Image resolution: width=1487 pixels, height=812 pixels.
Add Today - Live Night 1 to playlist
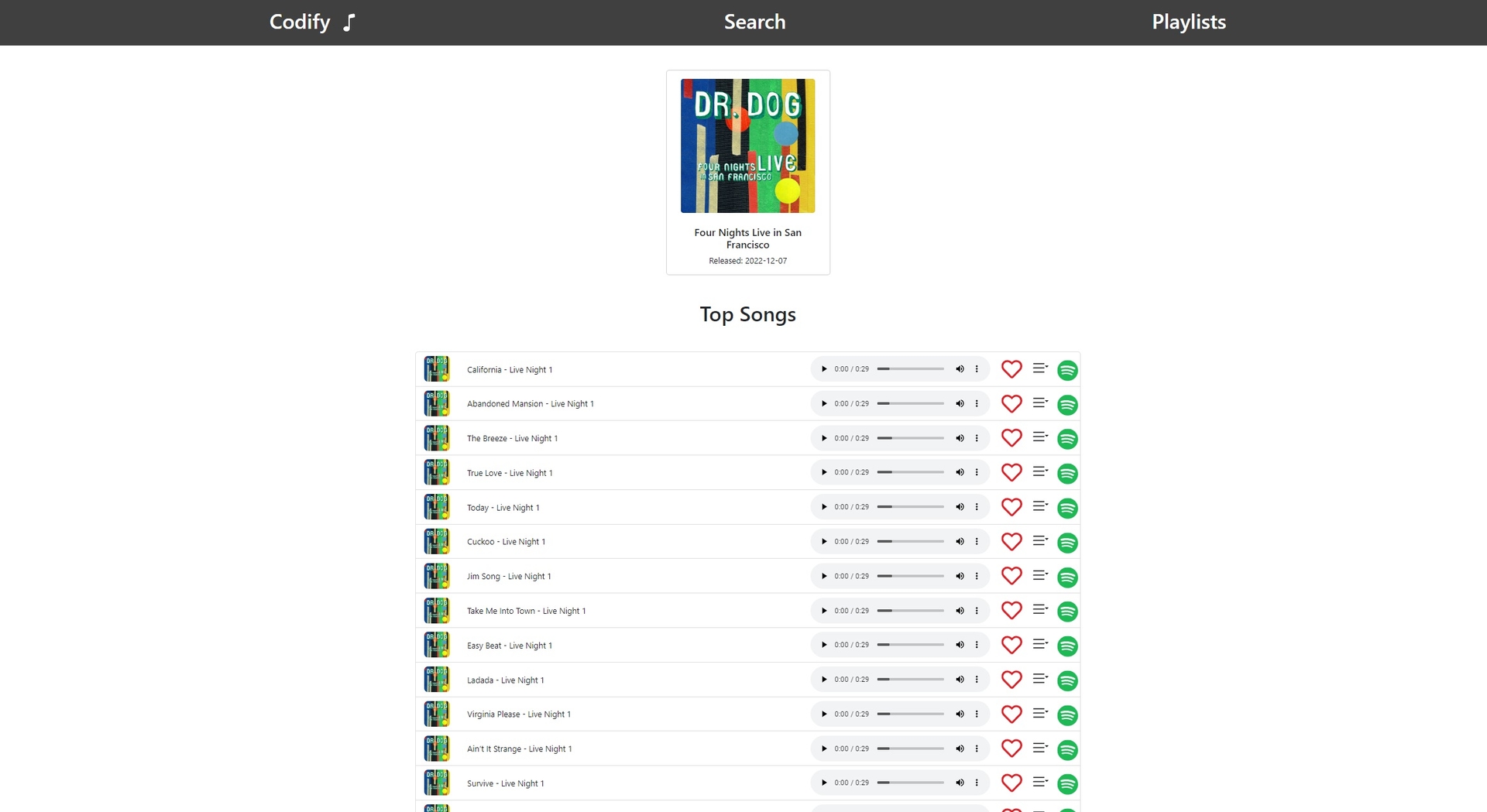click(1040, 506)
